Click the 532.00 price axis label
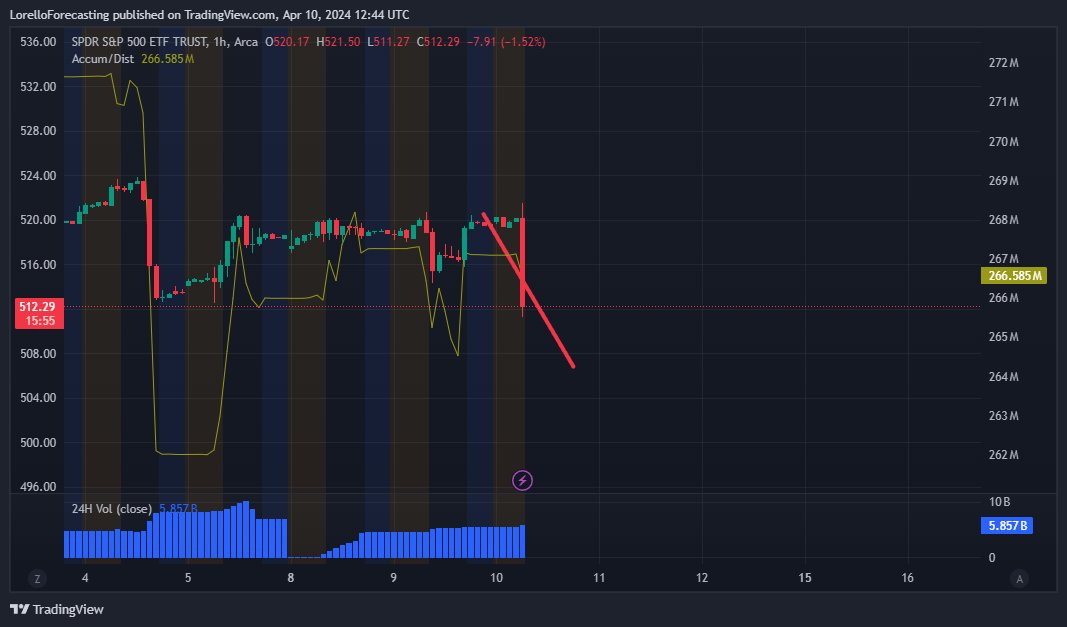The image size is (1067, 627). pos(38,86)
